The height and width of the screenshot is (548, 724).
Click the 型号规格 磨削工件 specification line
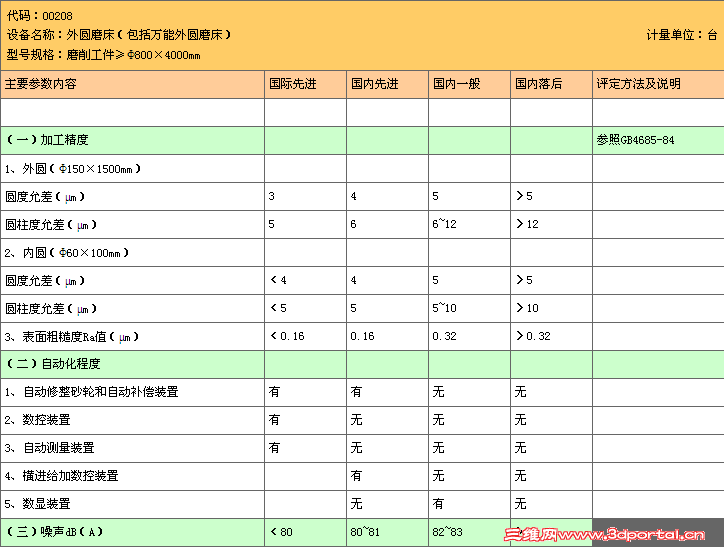point(103,55)
